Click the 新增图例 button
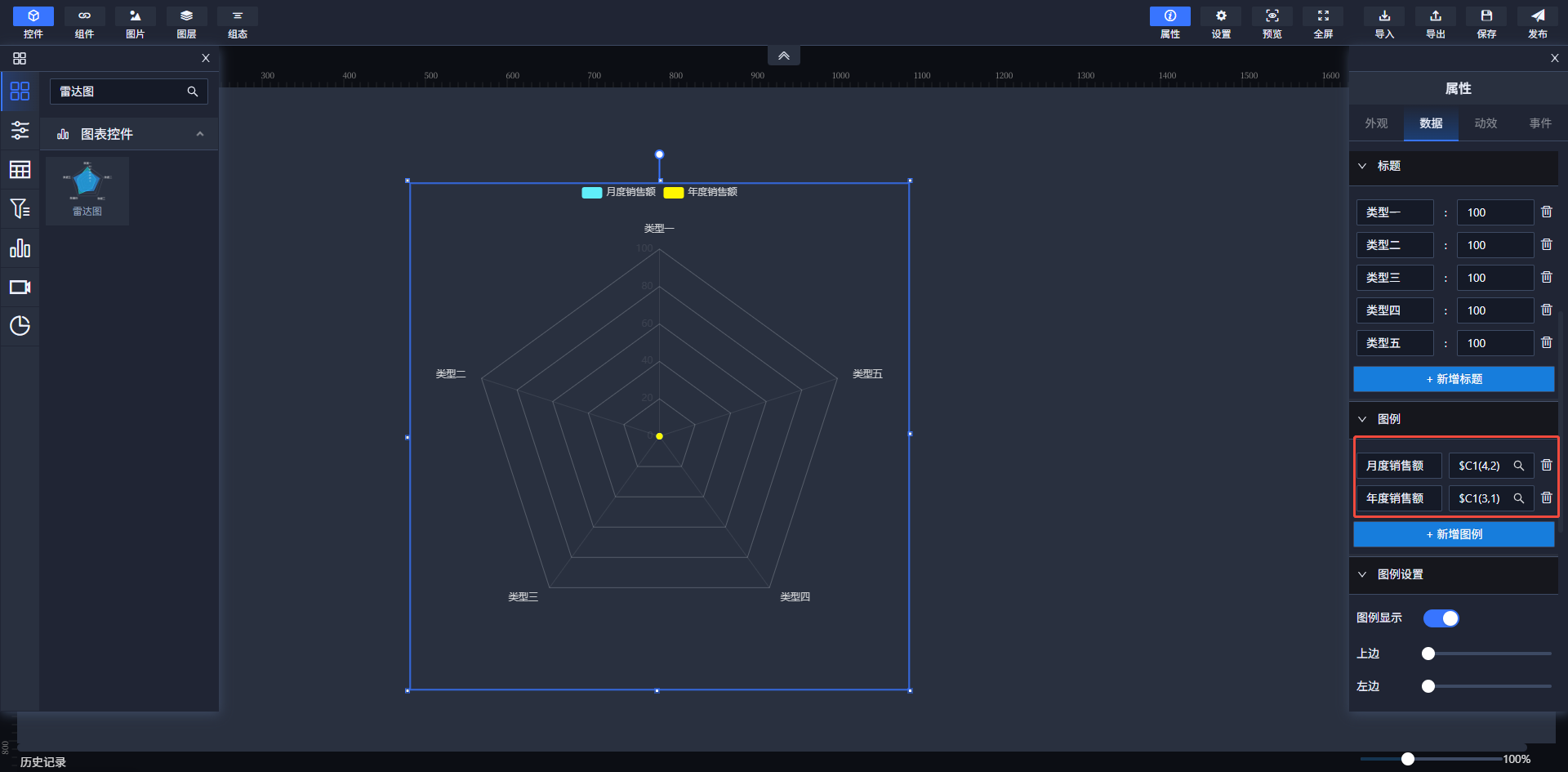This screenshot has width=1568, height=772. [1454, 534]
